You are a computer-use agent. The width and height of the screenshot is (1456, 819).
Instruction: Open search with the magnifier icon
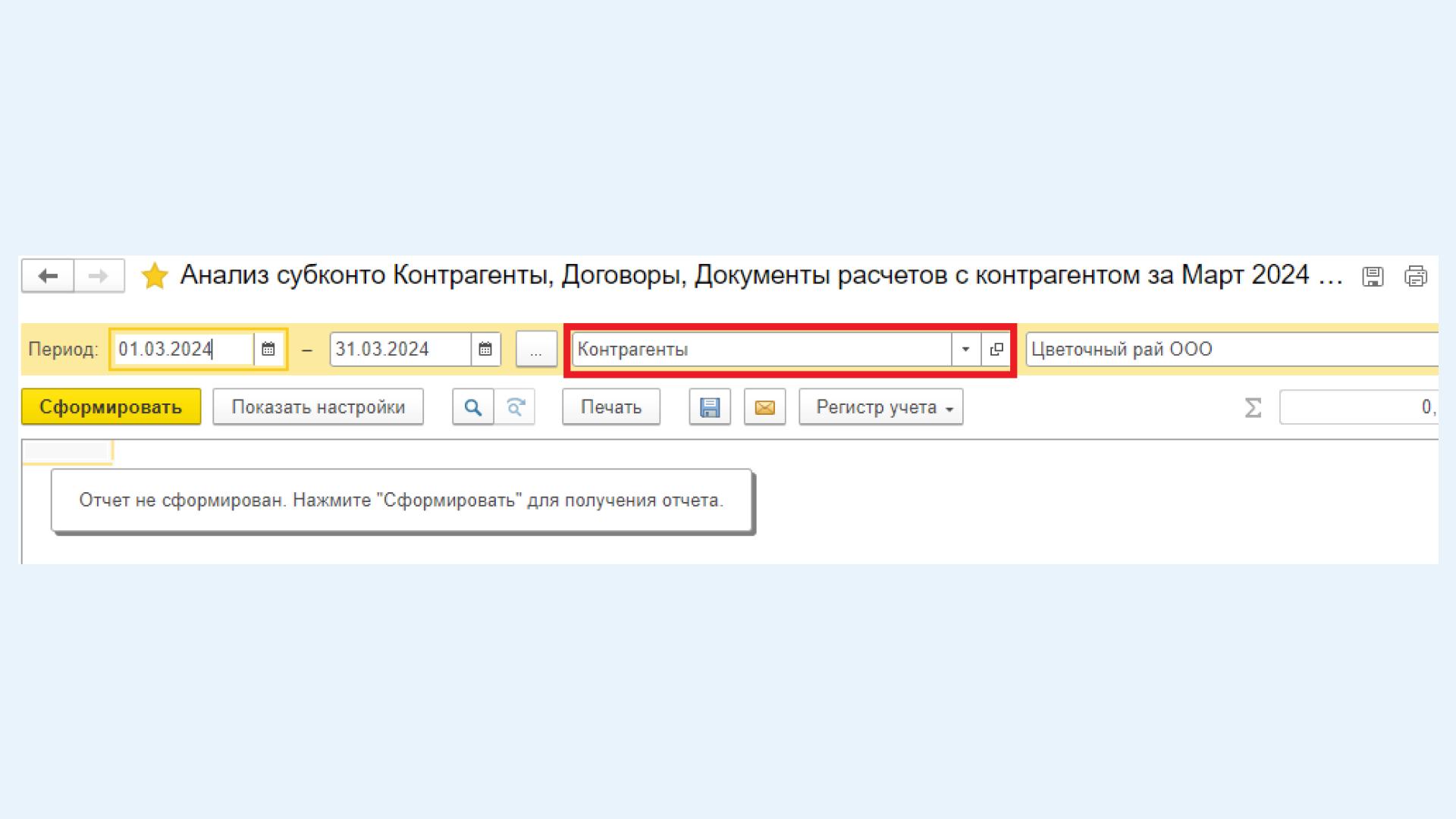[473, 407]
